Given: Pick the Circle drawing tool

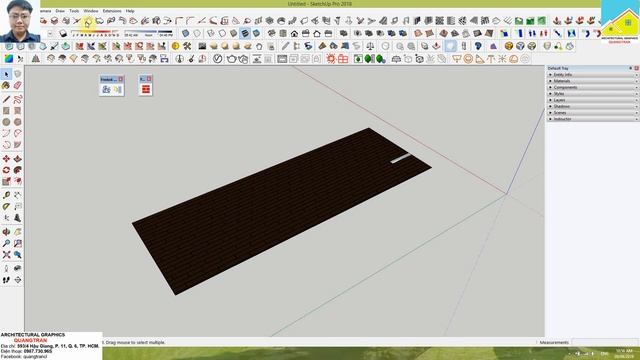Looking at the screenshot, I should [6, 122].
